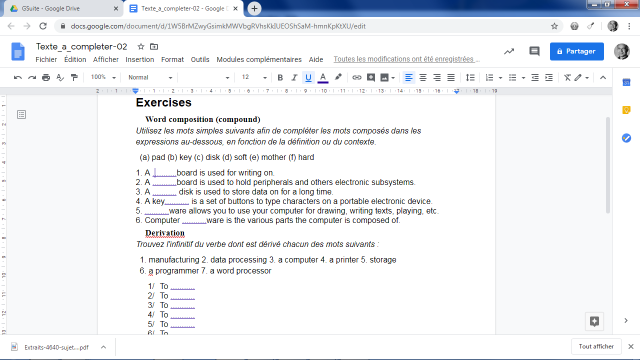640x360 pixels.
Task: Star the document Texte_a_completer-02
Action: 141,47
